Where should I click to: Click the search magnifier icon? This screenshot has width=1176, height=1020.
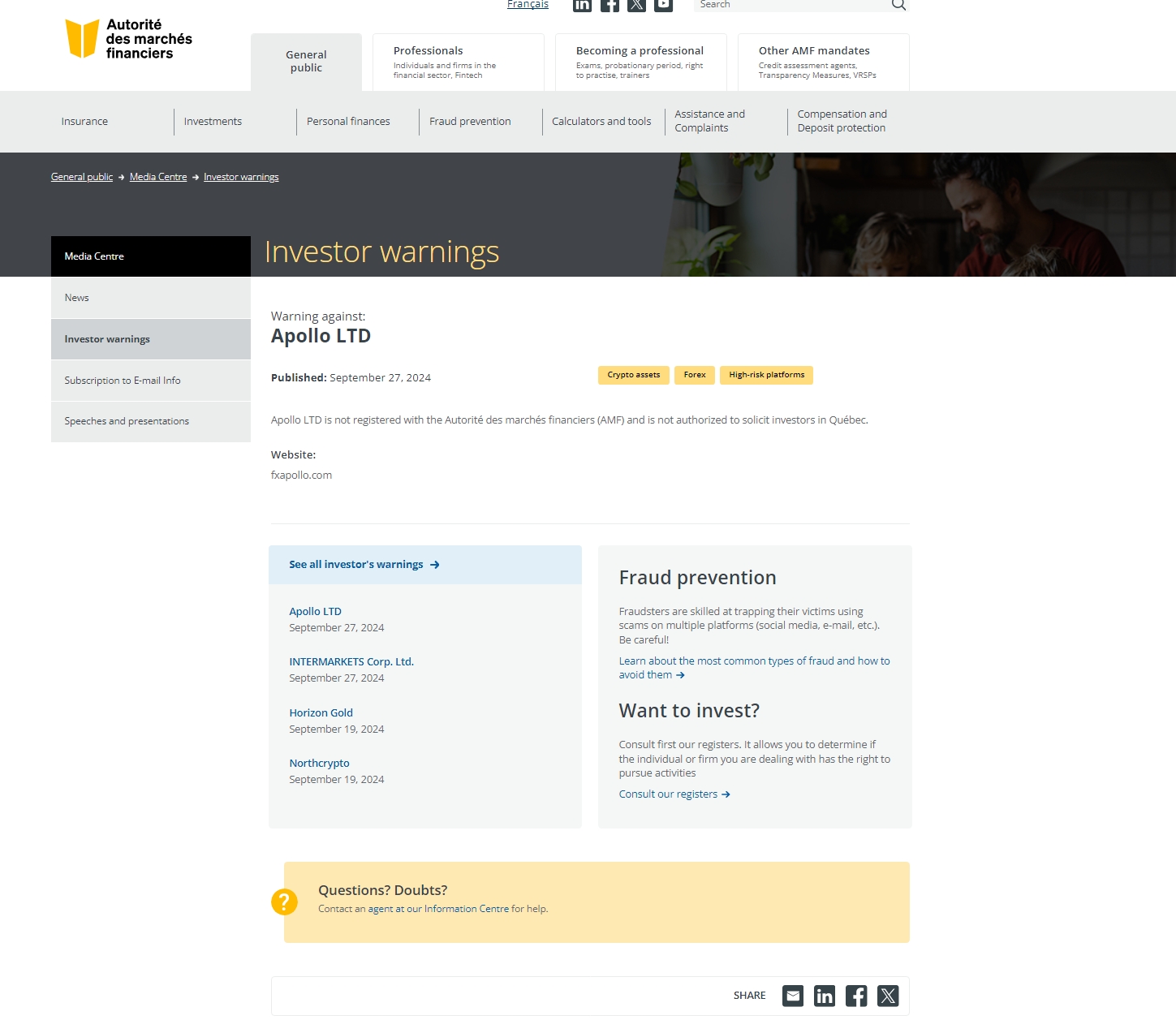(x=898, y=5)
